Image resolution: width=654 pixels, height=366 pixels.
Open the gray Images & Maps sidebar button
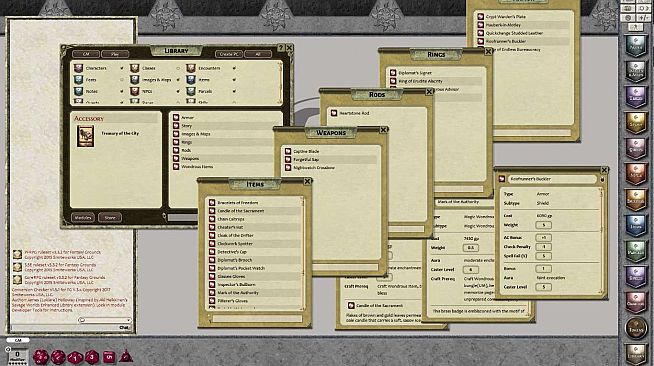pos(636,71)
